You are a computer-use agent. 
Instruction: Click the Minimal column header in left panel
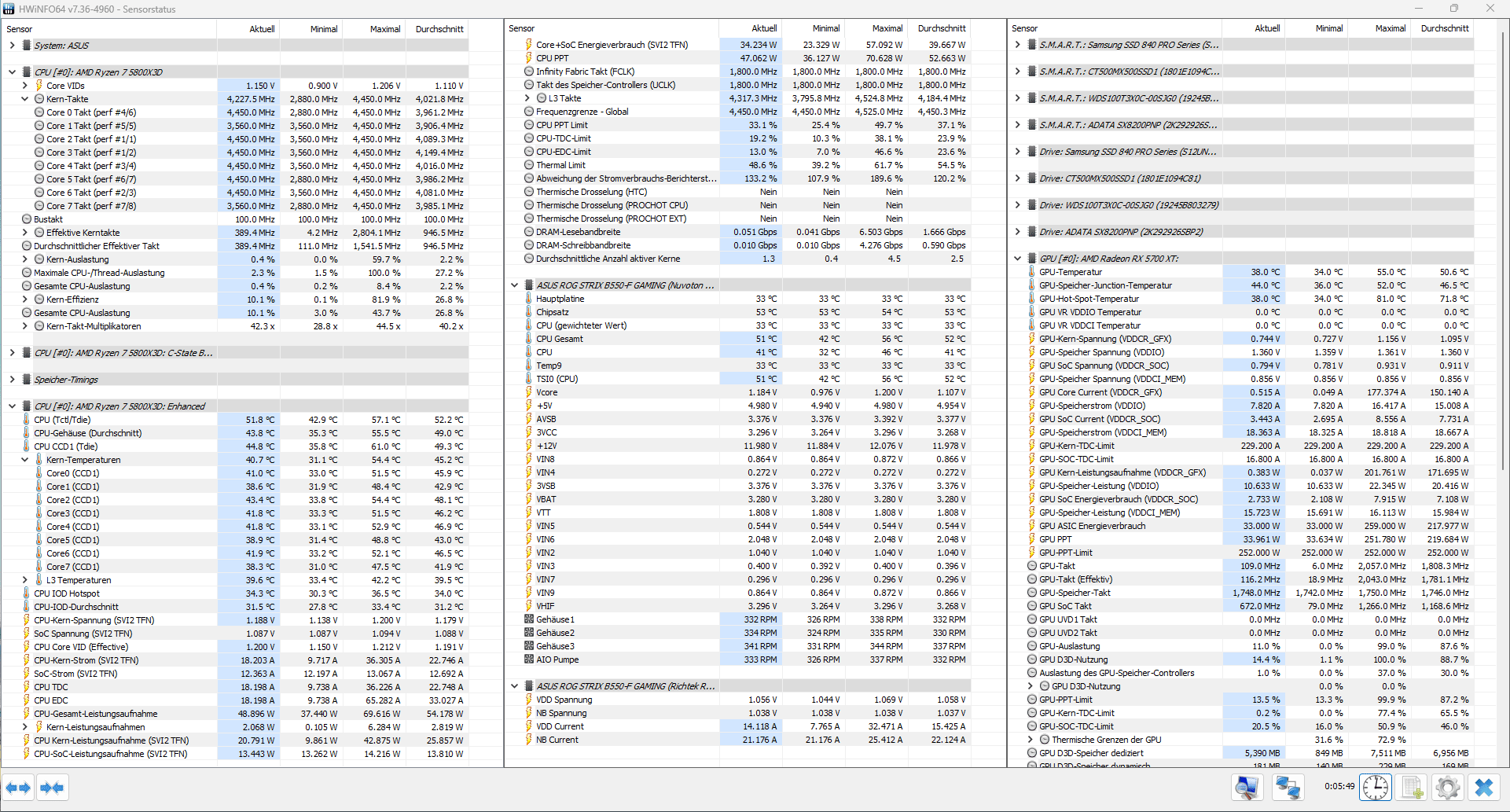[x=310, y=29]
